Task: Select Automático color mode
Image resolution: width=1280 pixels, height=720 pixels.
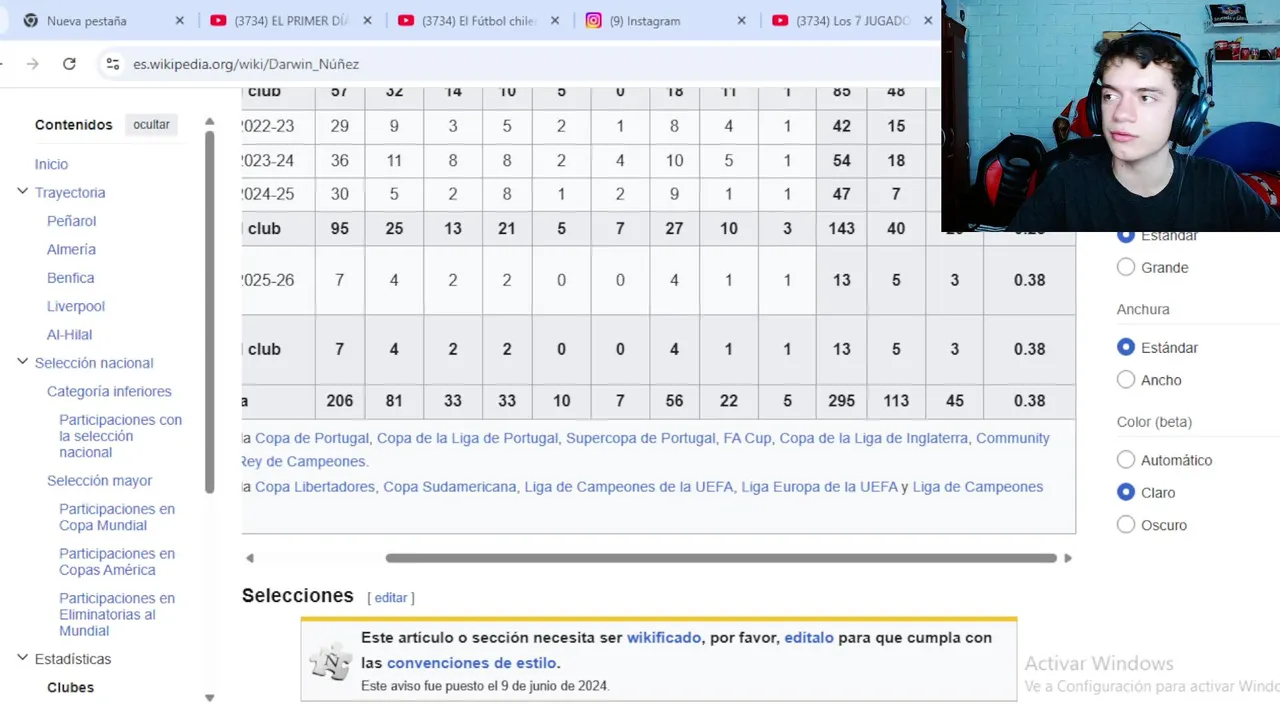Action: 1126,460
